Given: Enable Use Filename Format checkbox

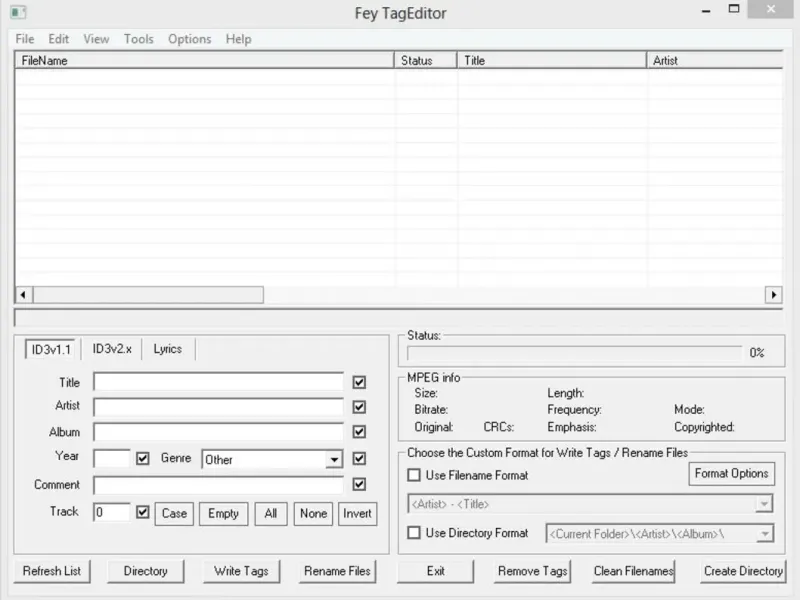Looking at the screenshot, I should pos(414,476).
